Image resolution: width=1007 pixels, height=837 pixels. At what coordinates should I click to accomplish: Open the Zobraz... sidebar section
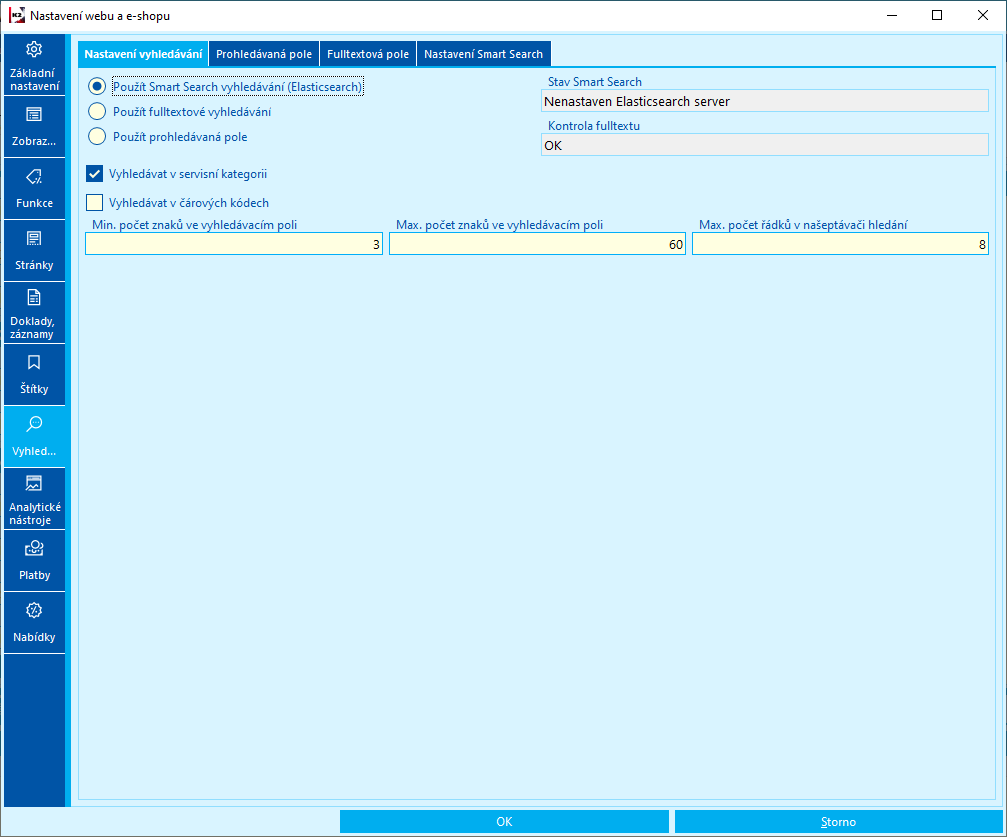click(x=34, y=127)
